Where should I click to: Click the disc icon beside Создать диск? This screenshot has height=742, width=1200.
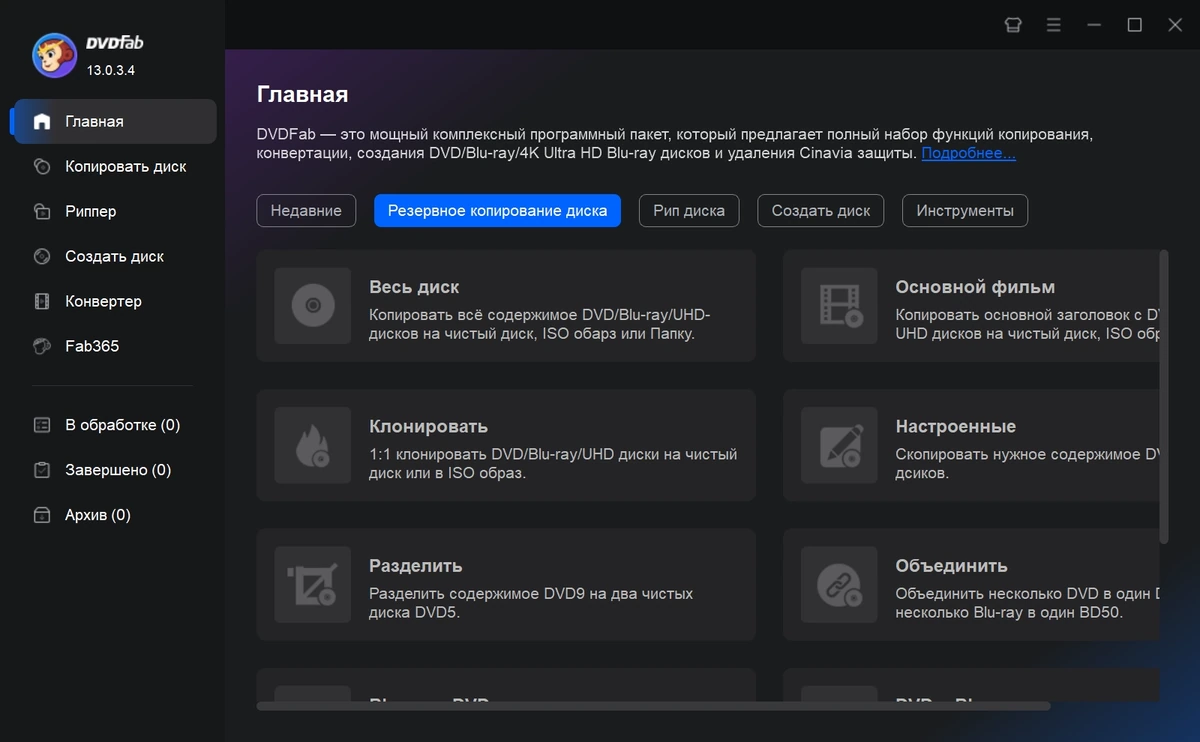pyautogui.click(x=42, y=257)
